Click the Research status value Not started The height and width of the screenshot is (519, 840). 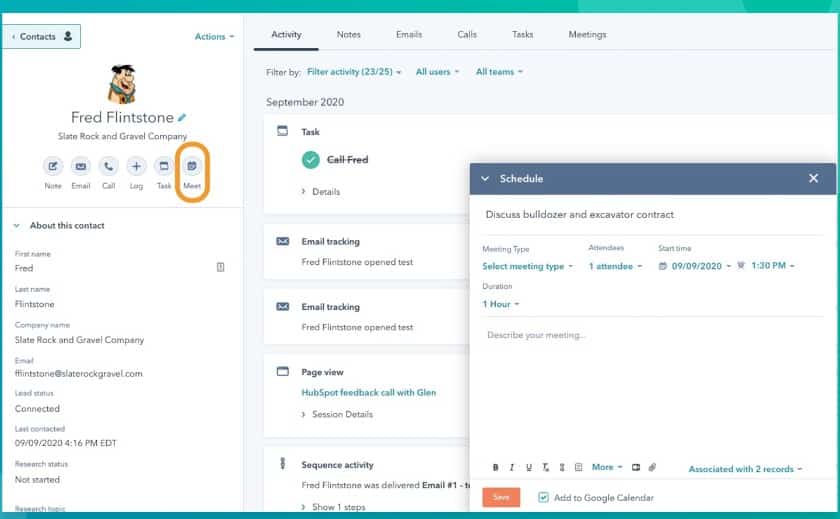(37, 480)
